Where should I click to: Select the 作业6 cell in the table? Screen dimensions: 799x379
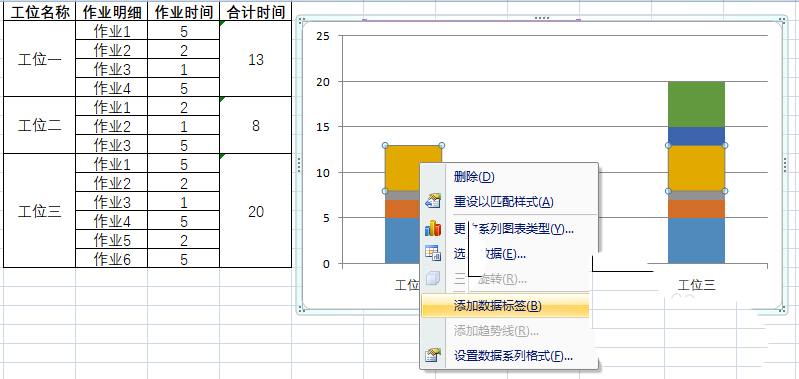coord(112,259)
